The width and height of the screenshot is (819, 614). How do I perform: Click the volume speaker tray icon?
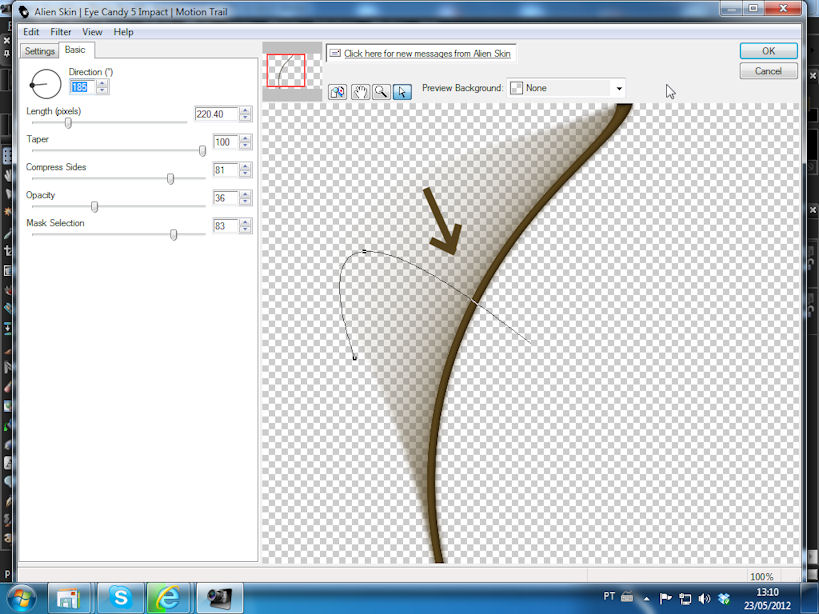(704, 599)
